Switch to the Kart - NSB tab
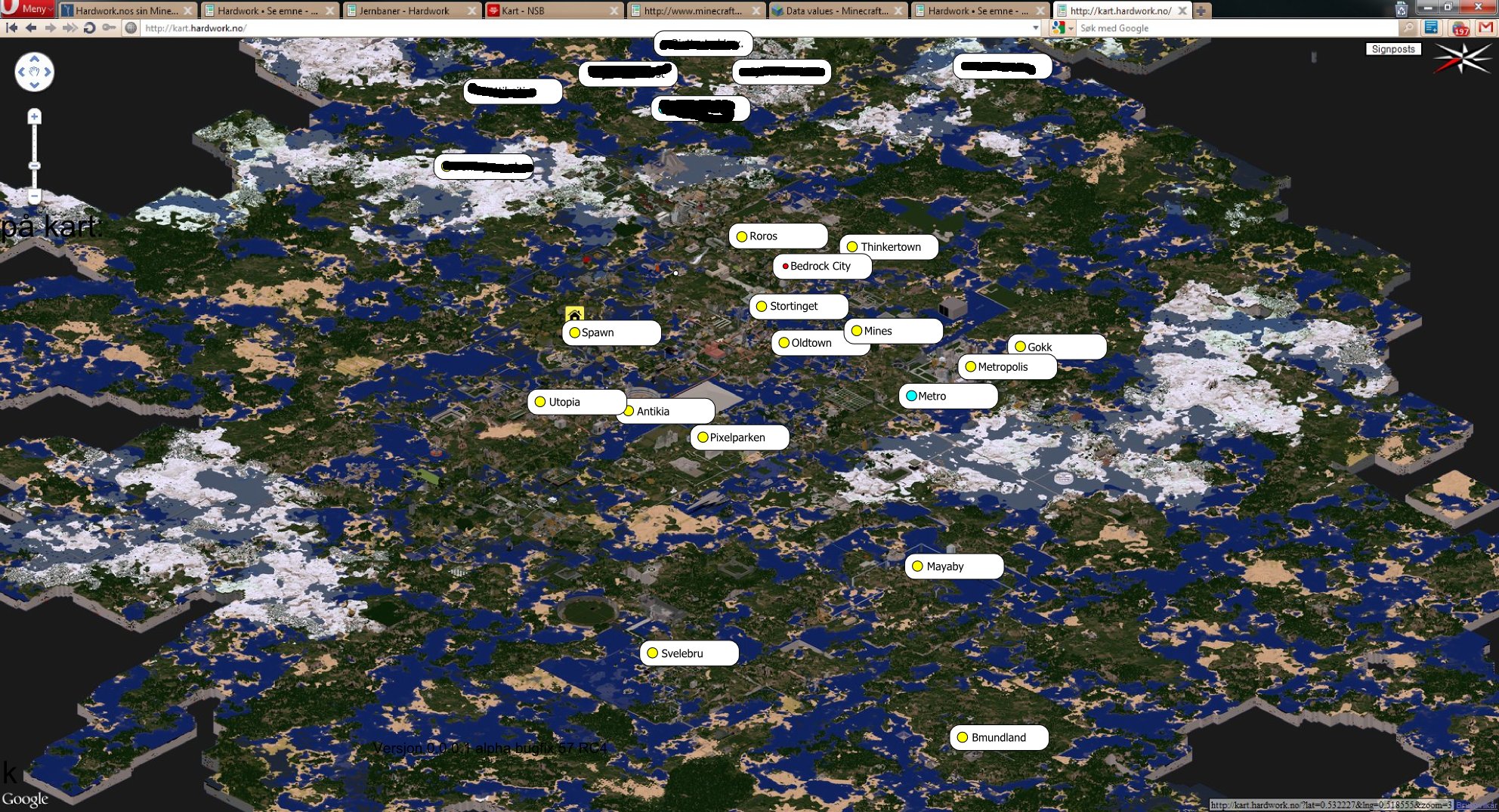Image resolution: width=1499 pixels, height=812 pixels. 553,11
